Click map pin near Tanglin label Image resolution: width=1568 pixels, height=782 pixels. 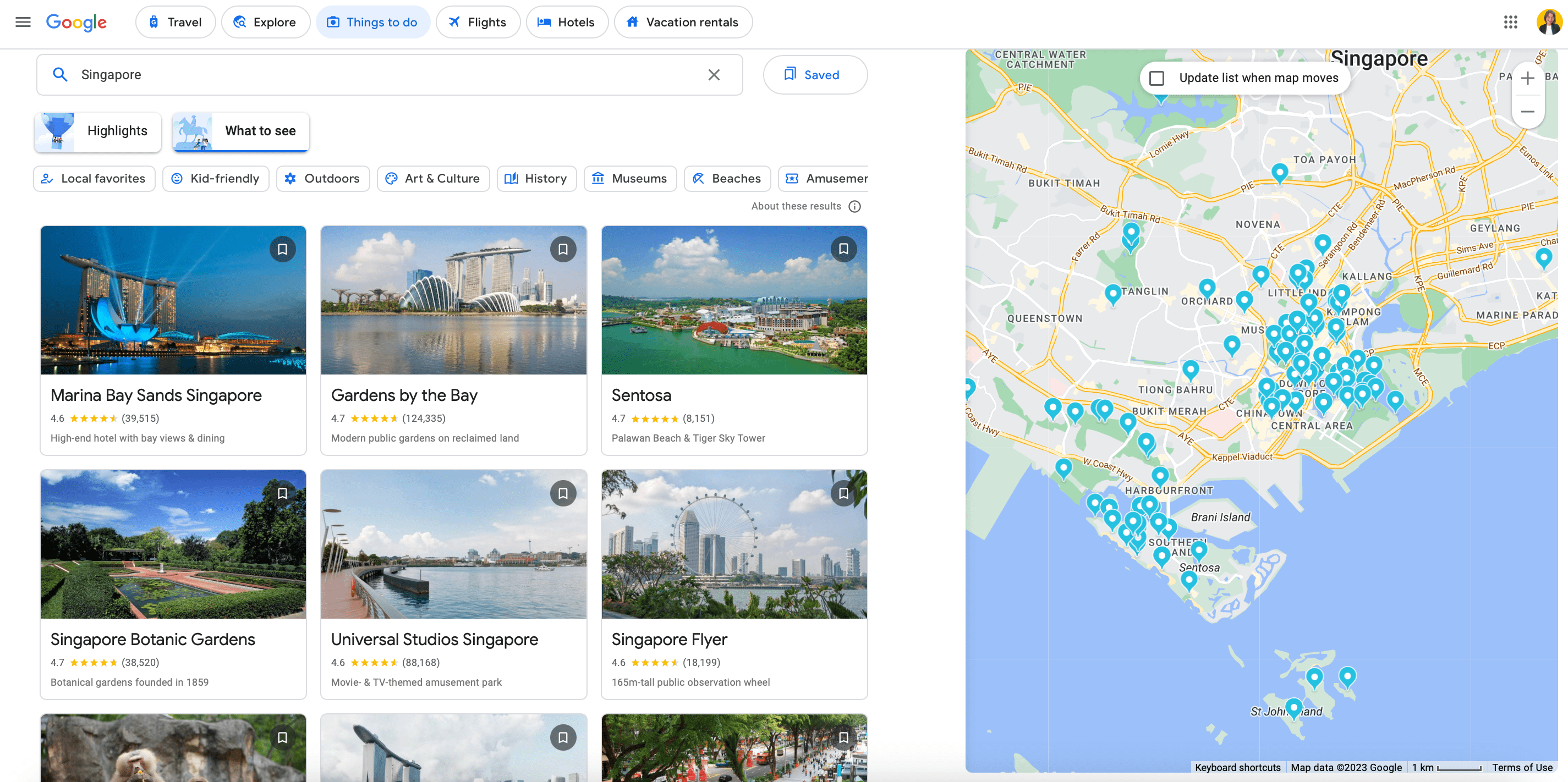pos(1112,295)
